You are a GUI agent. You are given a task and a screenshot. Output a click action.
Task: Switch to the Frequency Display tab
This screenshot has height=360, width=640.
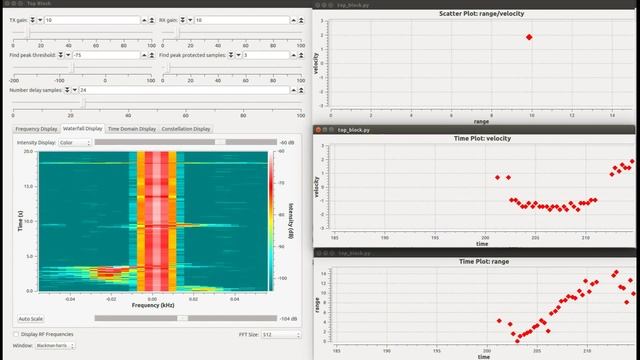click(36, 129)
